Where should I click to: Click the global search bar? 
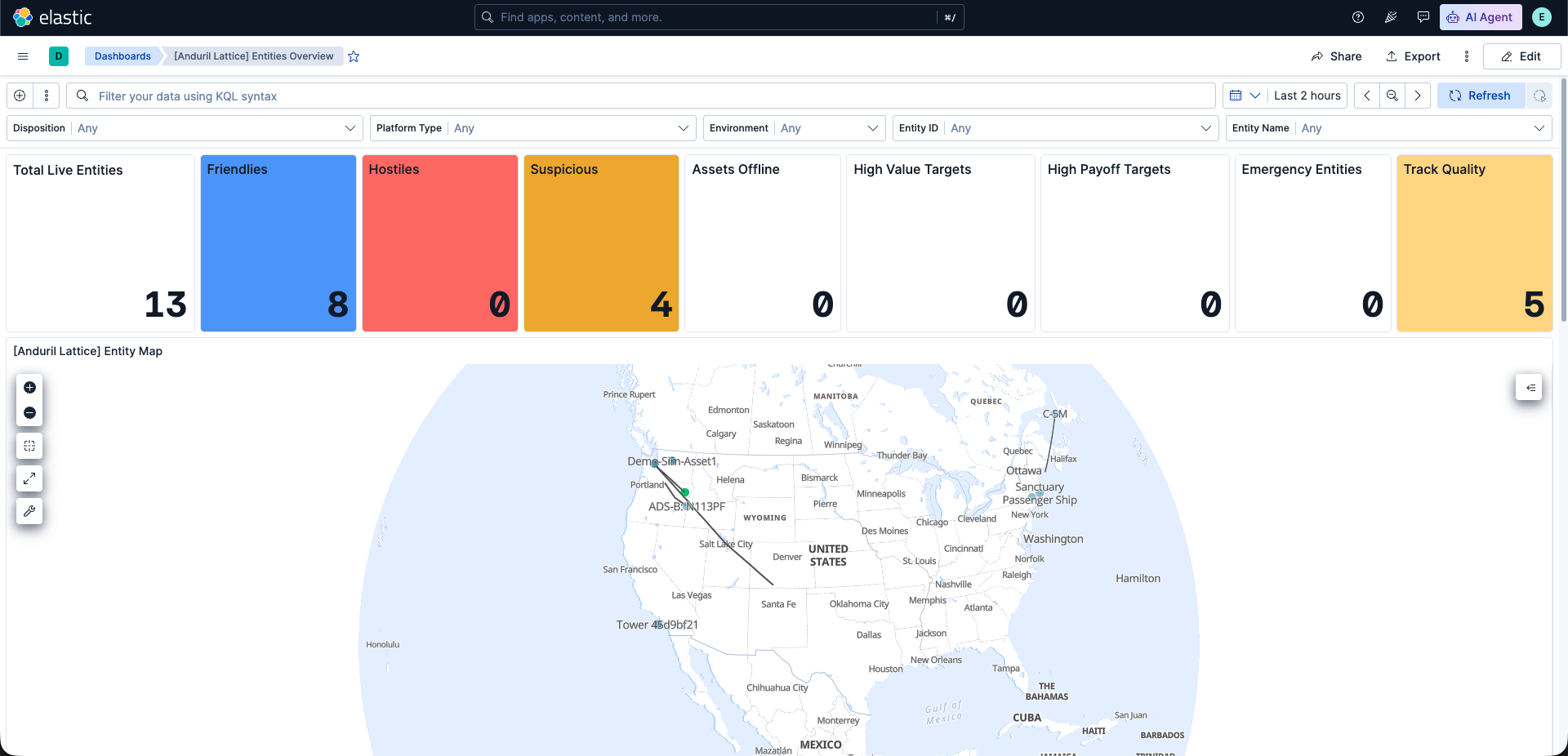[x=719, y=17]
